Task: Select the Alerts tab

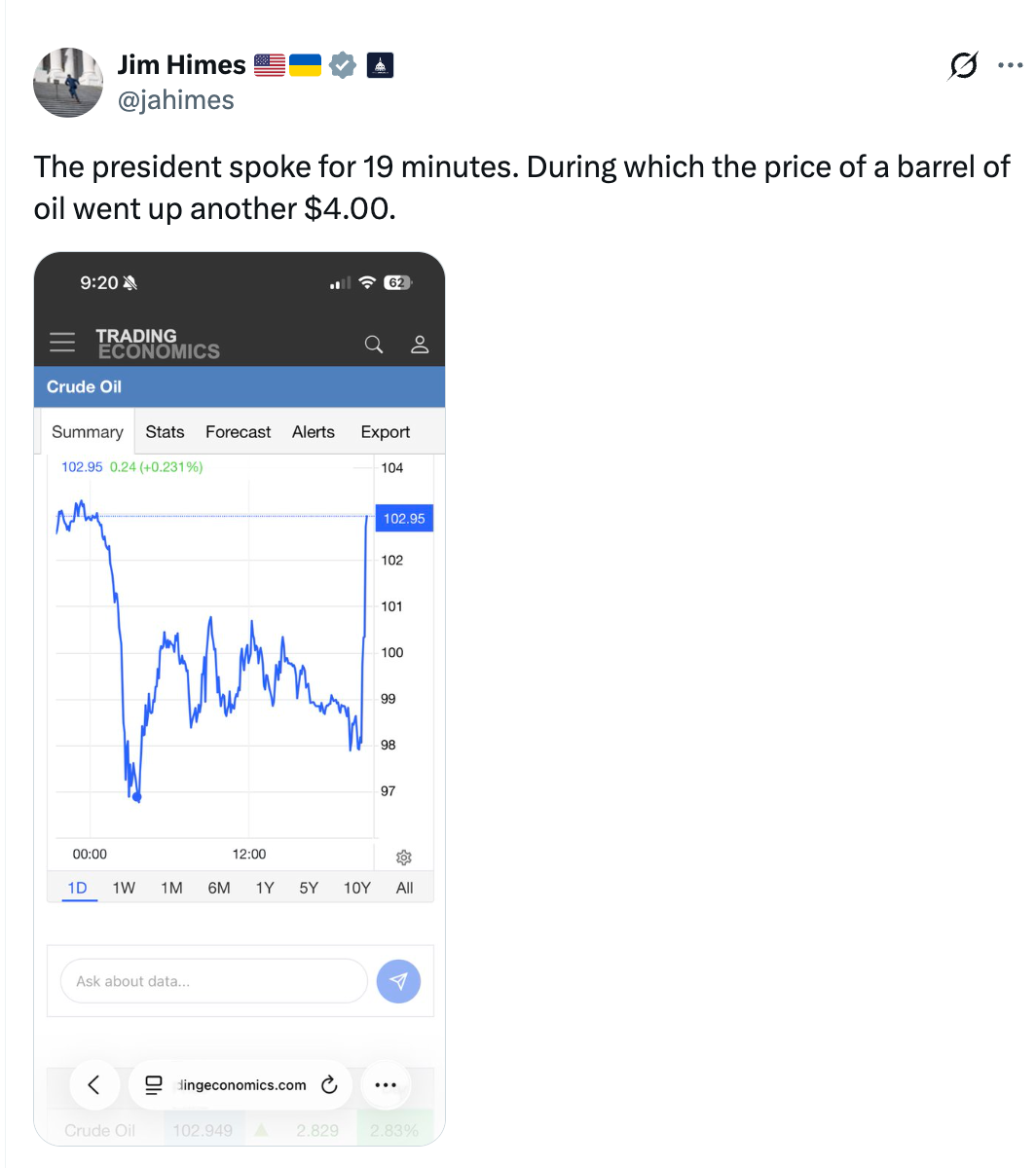Action: pyautogui.click(x=313, y=432)
